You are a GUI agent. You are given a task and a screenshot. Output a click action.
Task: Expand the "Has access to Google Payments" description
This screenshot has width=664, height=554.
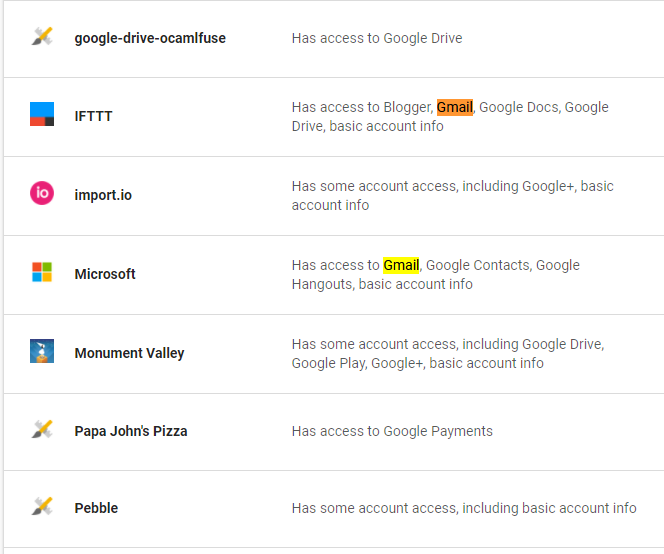(x=392, y=431)
